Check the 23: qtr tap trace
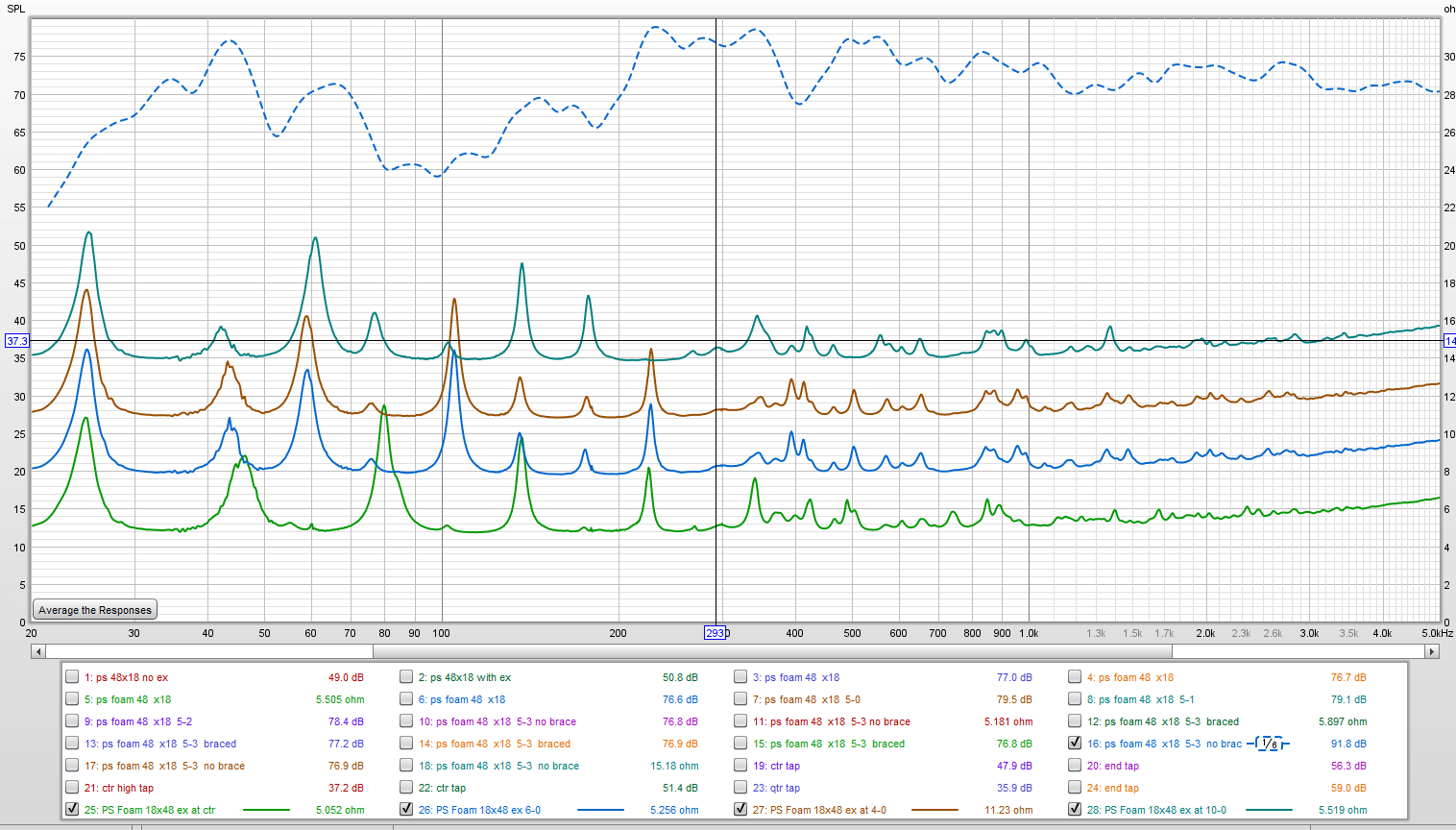Image resolution: width=1456 pixels, height=830 pixels. click(740, 787)
